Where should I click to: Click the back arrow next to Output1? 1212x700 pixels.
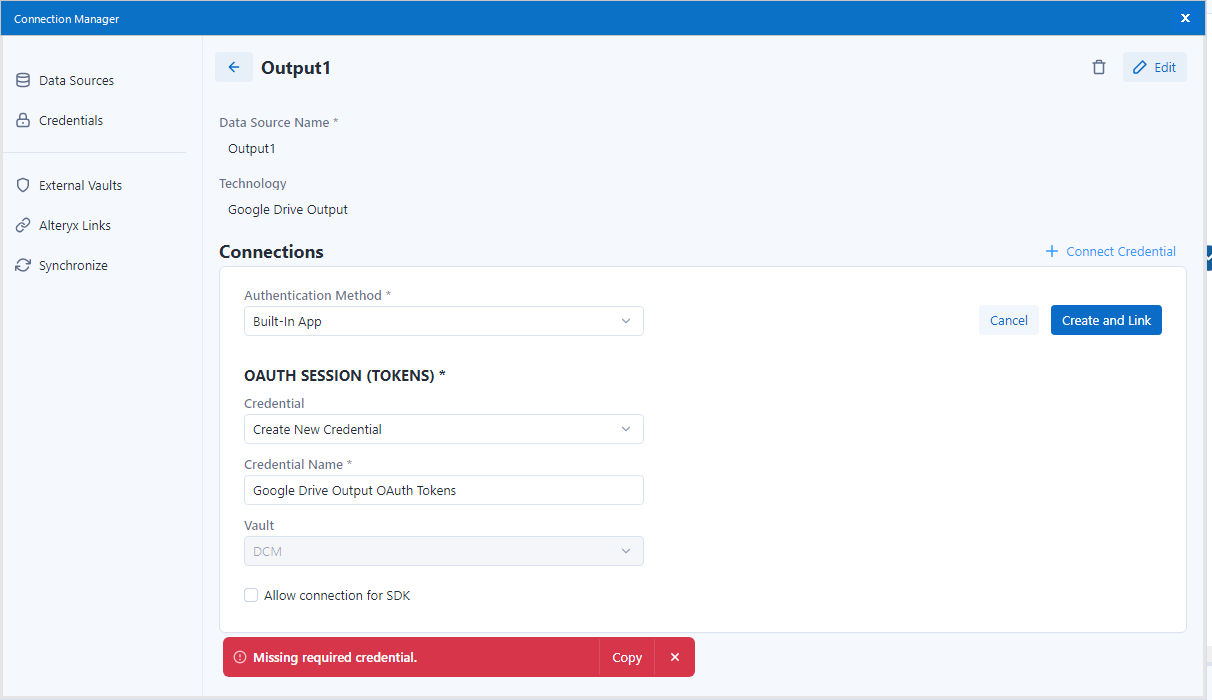click(233, 67)
